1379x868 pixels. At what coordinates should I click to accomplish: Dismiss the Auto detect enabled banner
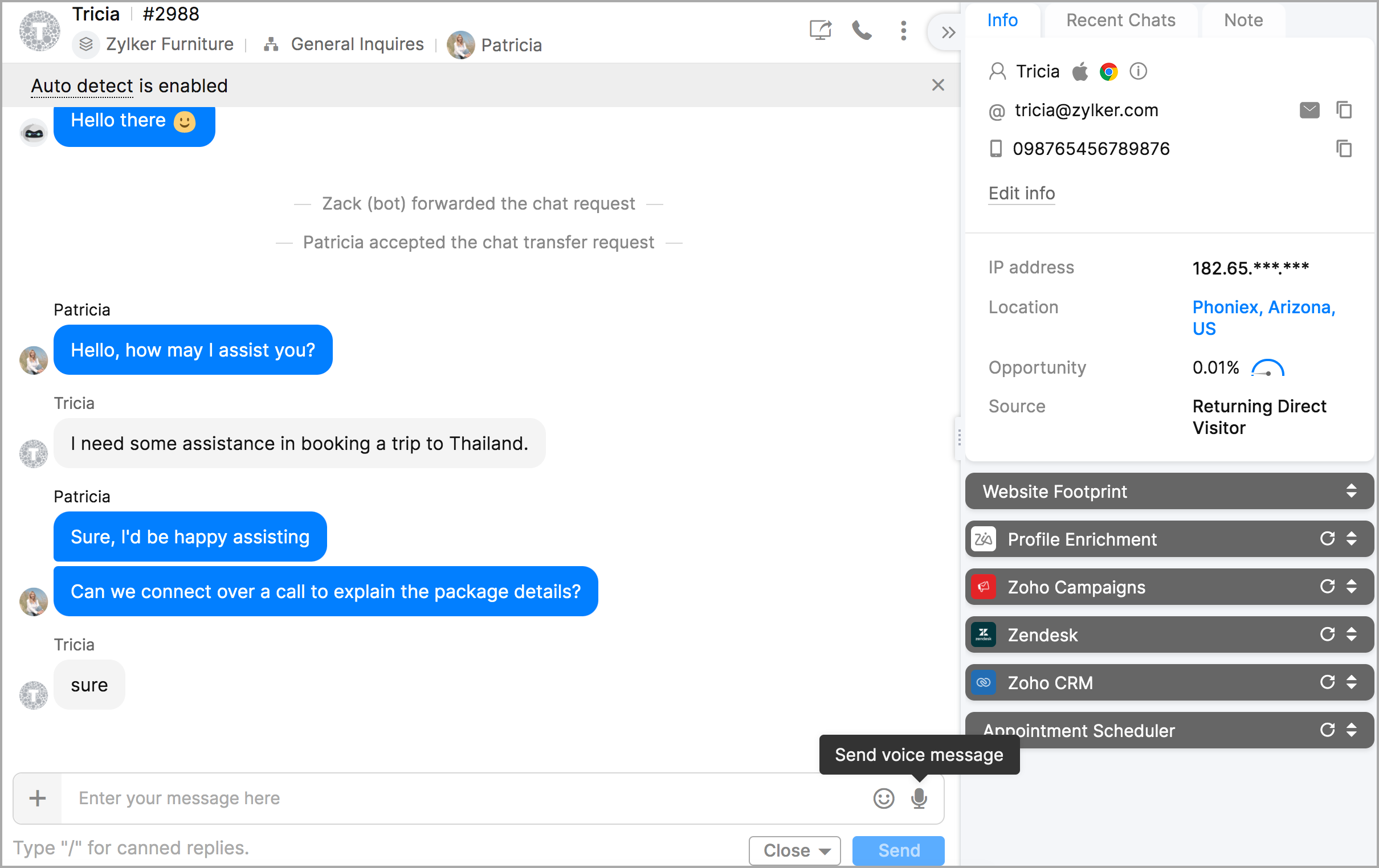click(937, 85)
